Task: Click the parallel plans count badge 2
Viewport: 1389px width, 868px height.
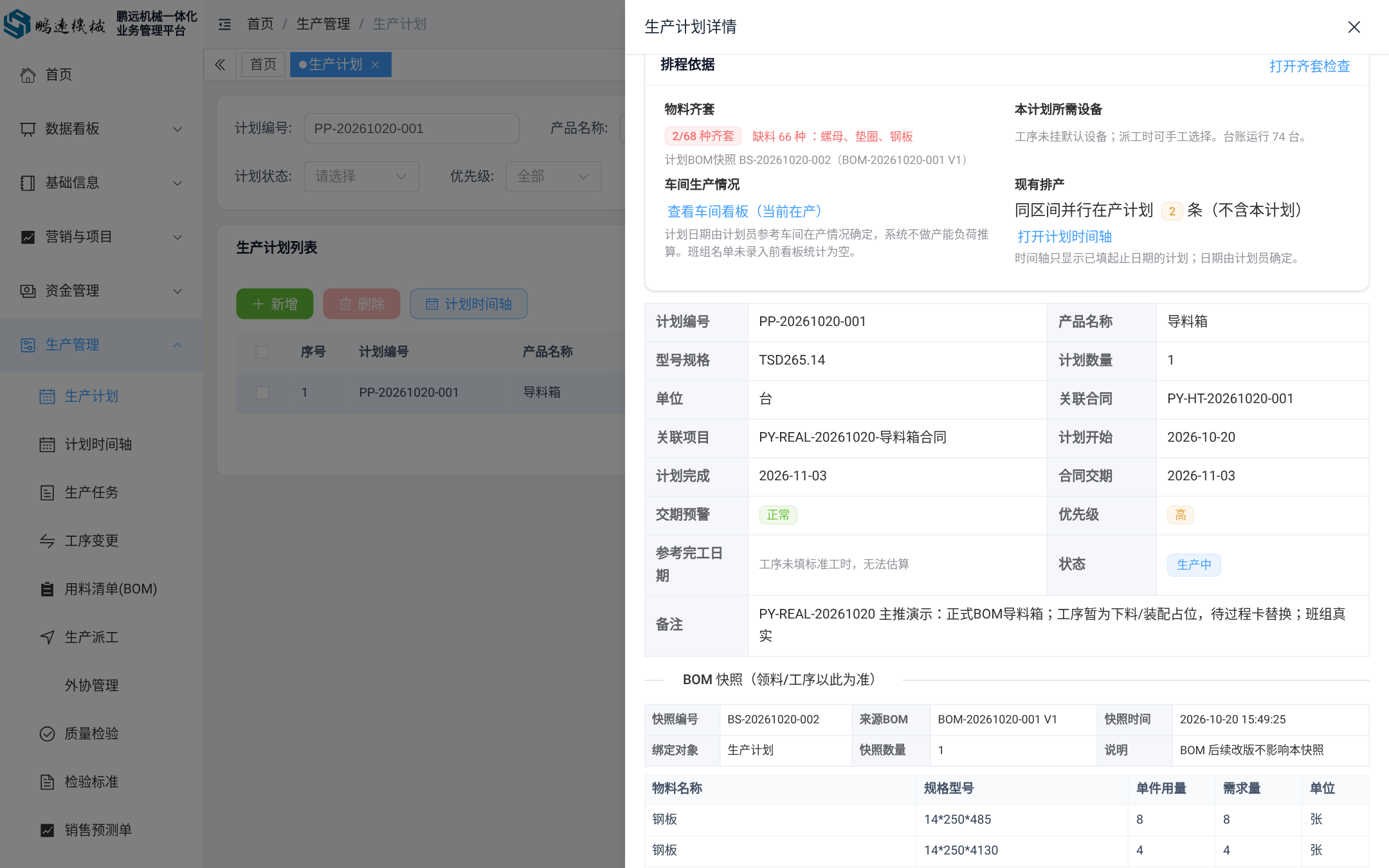Action: [x=1172, y=211]
